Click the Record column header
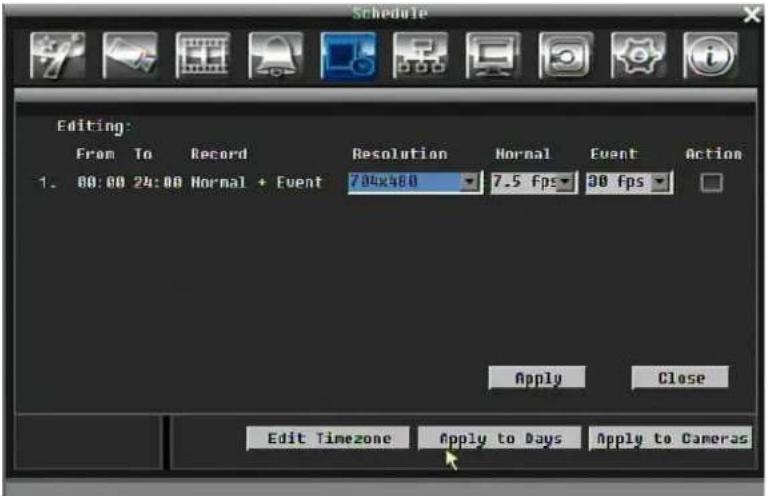768x496 pixels. coord(219,154)
